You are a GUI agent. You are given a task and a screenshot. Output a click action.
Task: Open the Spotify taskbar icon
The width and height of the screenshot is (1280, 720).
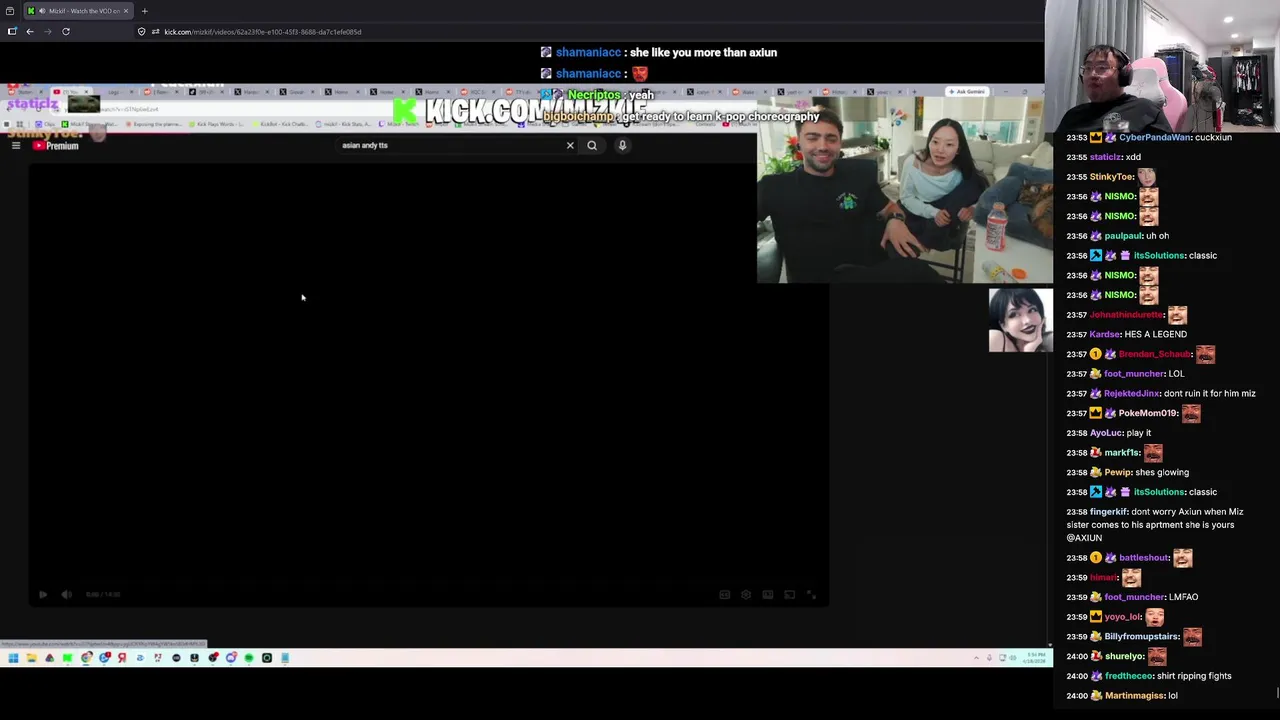tap(249, 658)
